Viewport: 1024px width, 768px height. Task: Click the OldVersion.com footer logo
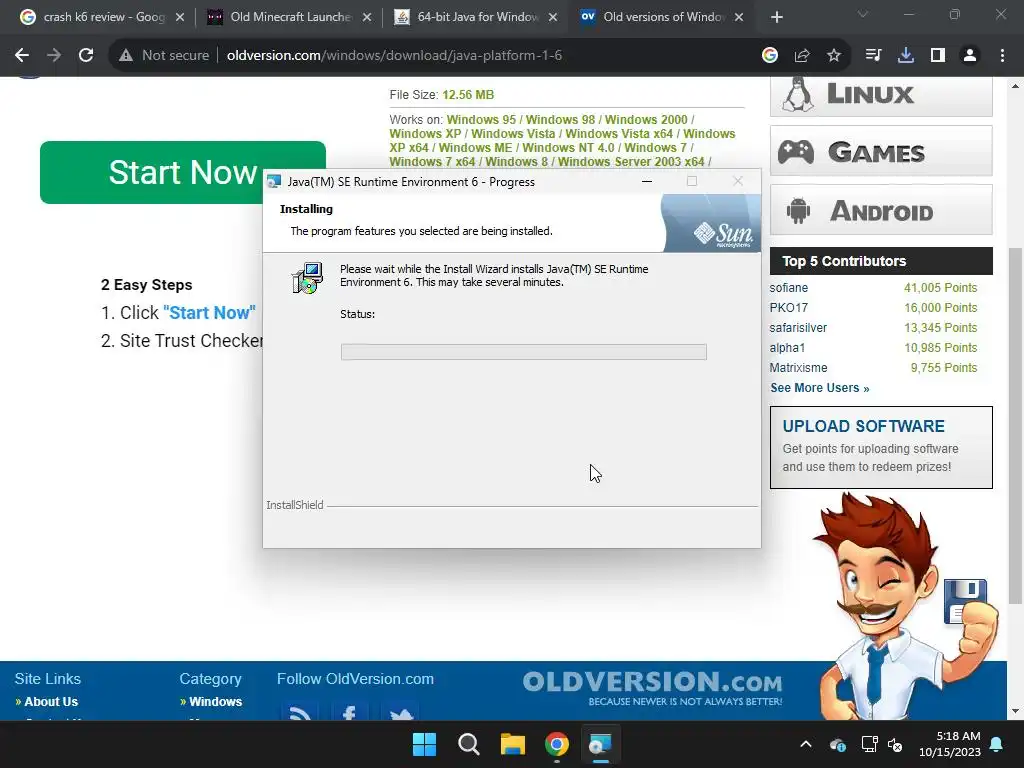click(652, 688)
